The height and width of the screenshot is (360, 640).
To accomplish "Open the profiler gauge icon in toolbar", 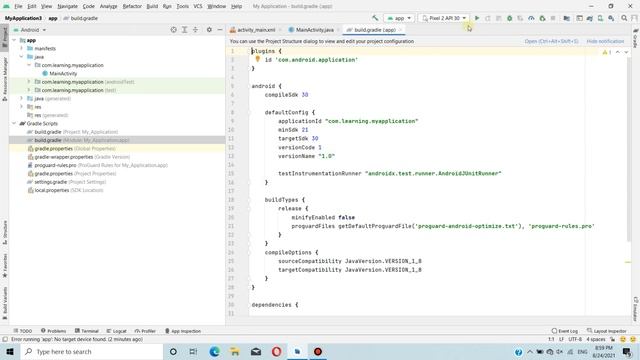I will 531,18.
